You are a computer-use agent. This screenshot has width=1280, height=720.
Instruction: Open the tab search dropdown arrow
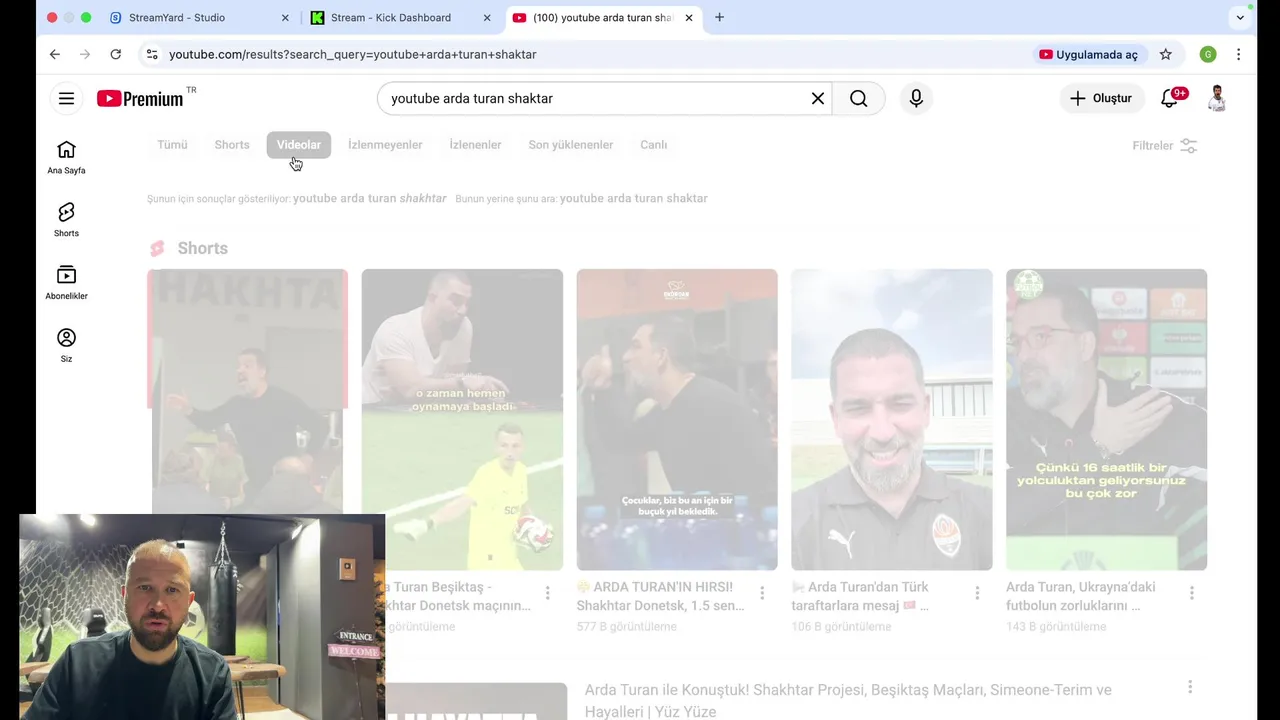point(1240,17)
